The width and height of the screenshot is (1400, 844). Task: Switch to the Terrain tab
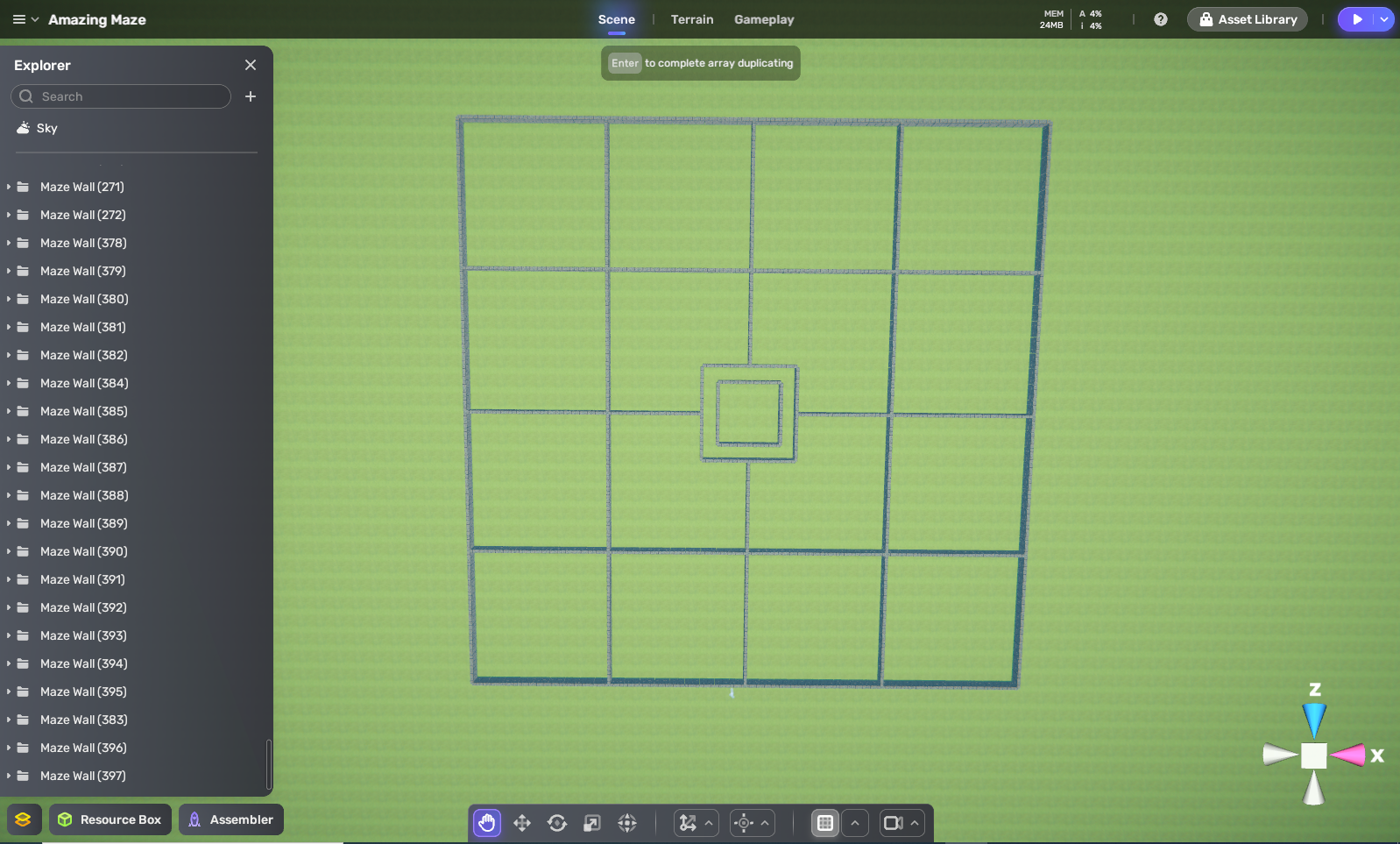[692, 19]
